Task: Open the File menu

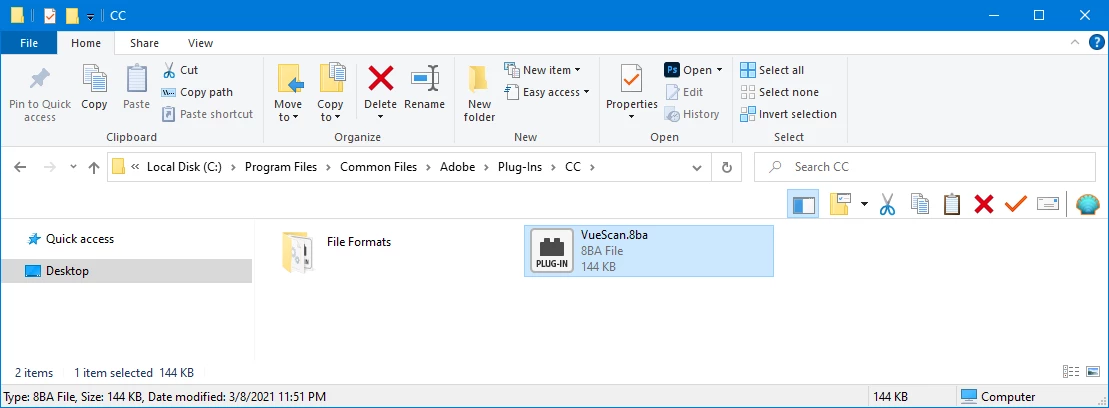Action: tap(29, 43)
